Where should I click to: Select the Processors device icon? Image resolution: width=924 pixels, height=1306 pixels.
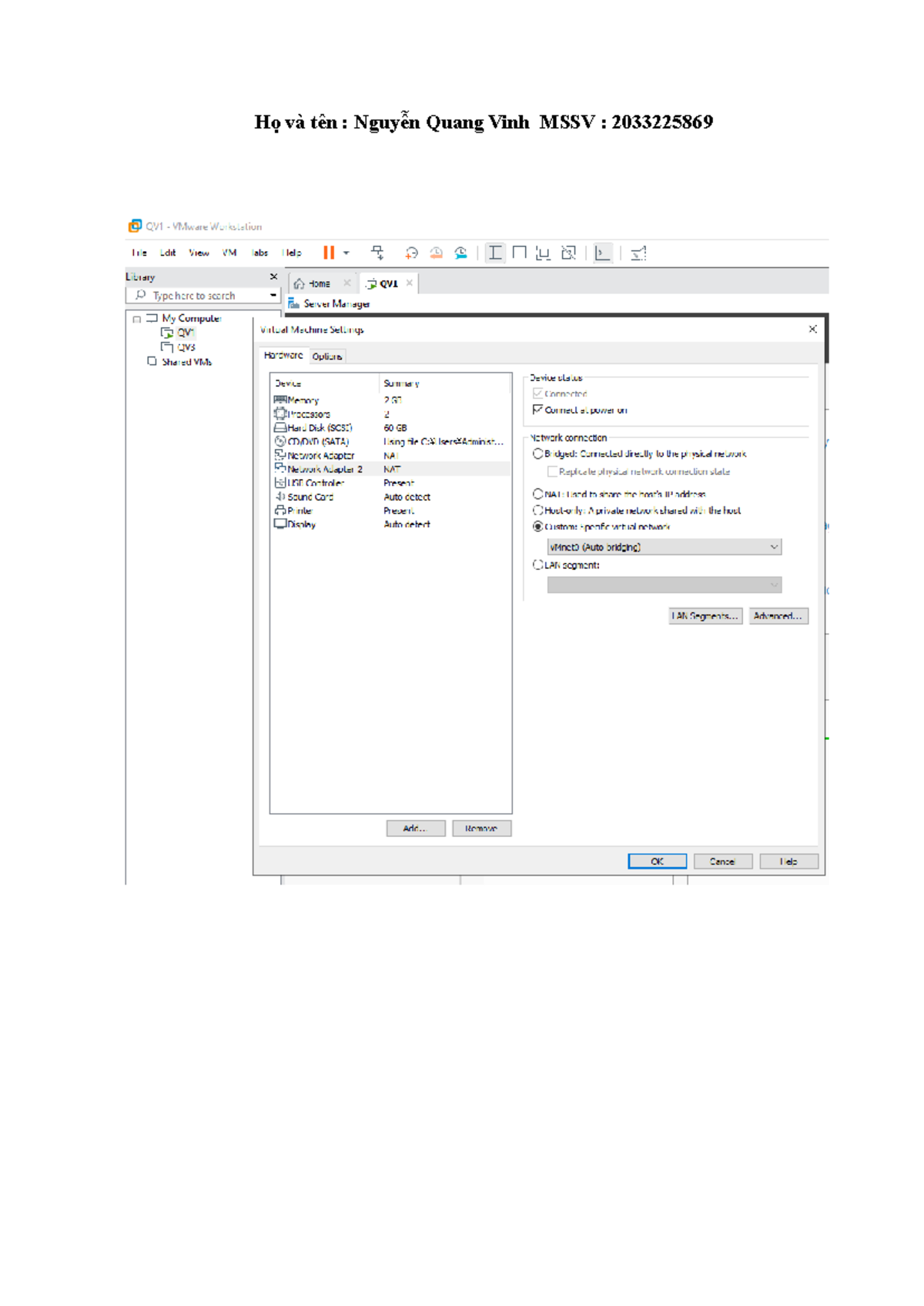280,414
